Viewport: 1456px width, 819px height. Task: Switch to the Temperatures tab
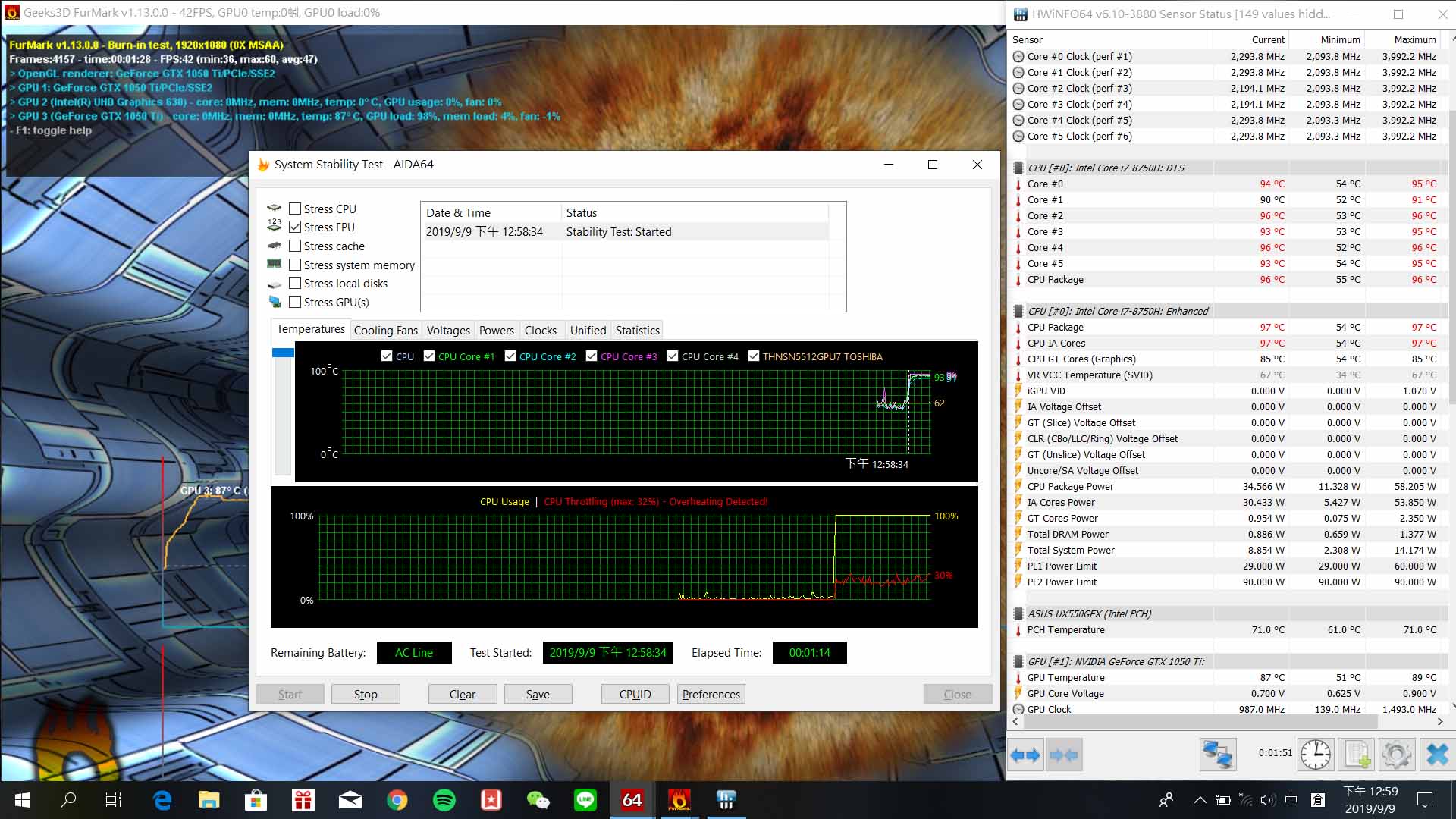coord(311,329)
